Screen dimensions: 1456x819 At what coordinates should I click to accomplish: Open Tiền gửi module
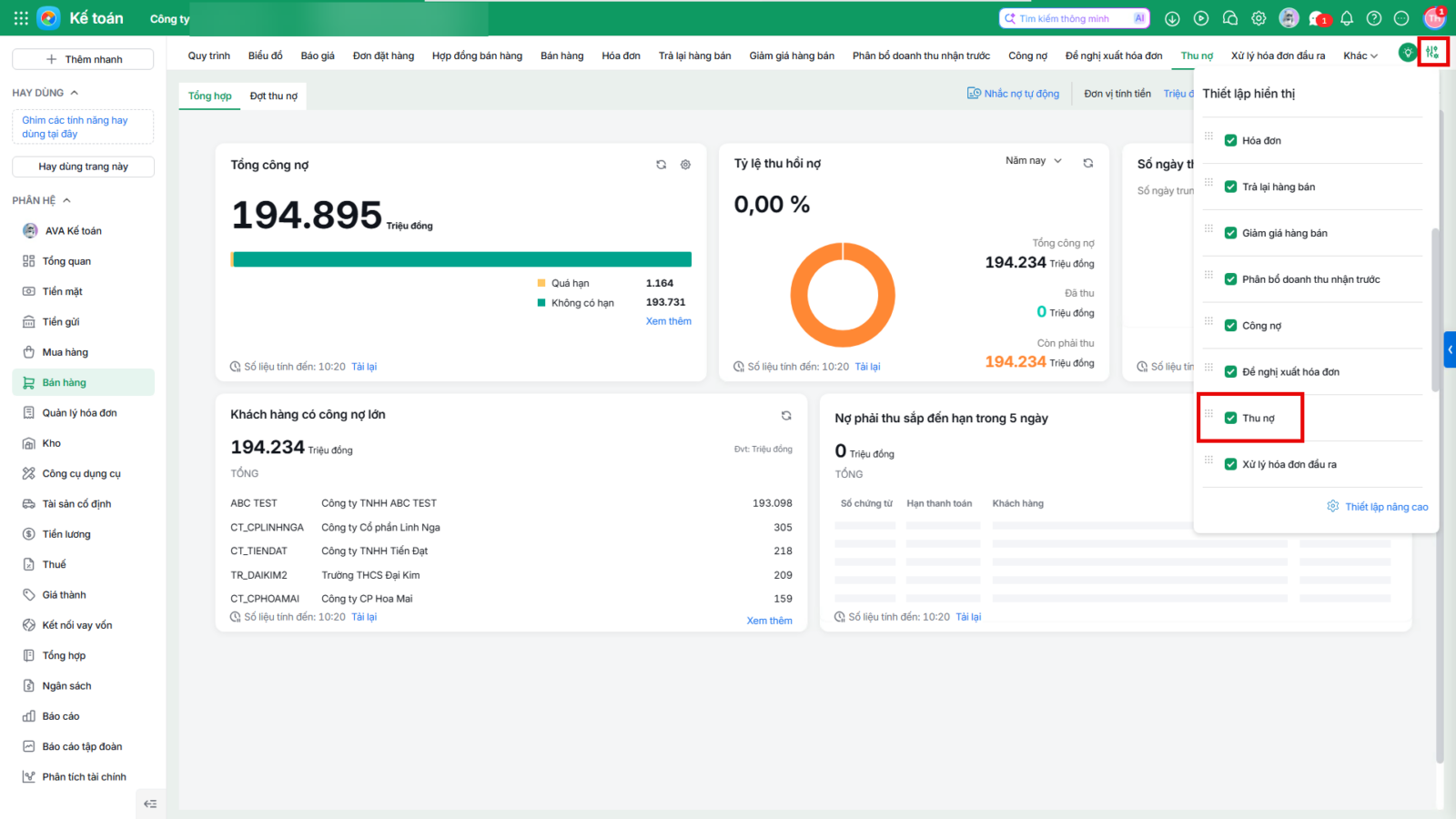click(83, 322)
